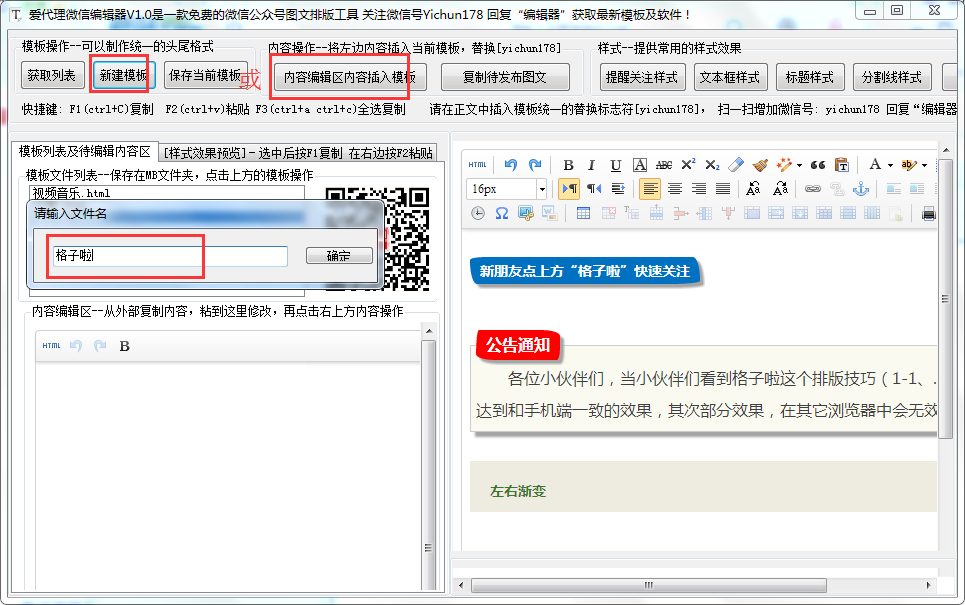The height and width of the screenshot is (605, 965).
Task: Toggle subscript X₂ formatting
Action: pos(712,165)
